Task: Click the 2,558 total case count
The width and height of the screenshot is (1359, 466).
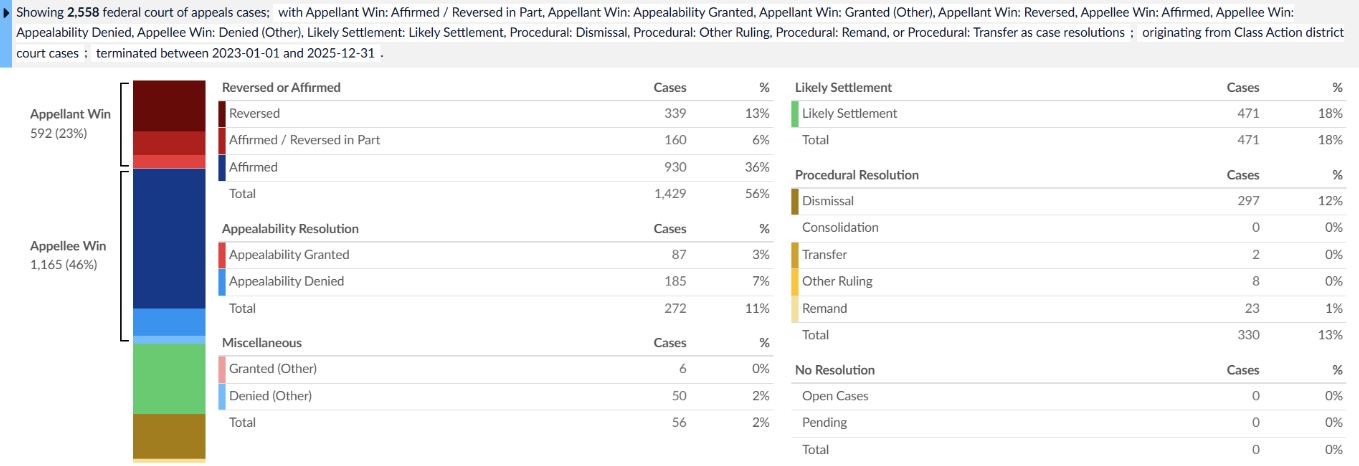Action: [84, 13]
